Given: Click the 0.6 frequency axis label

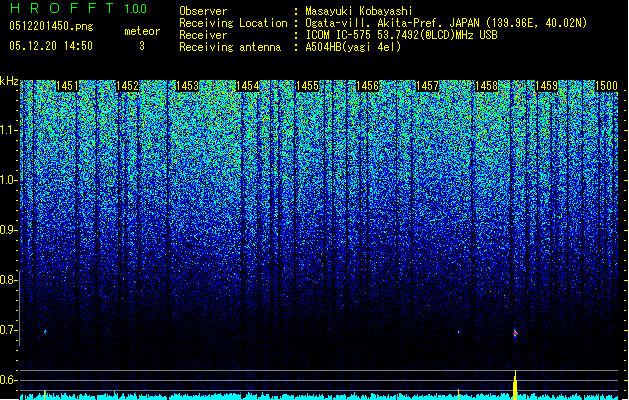Looking at the screenshot, I should [8, 380].
